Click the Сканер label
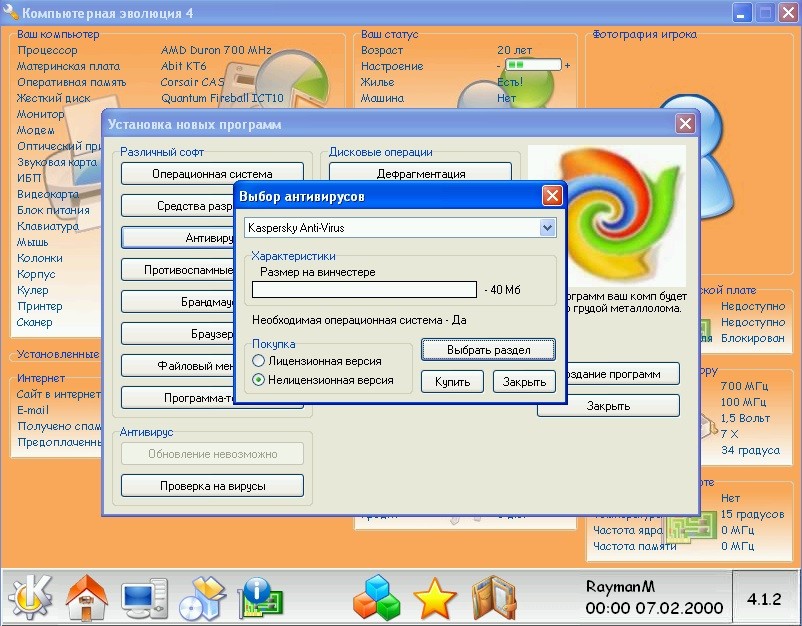 [x=34, y=322]
